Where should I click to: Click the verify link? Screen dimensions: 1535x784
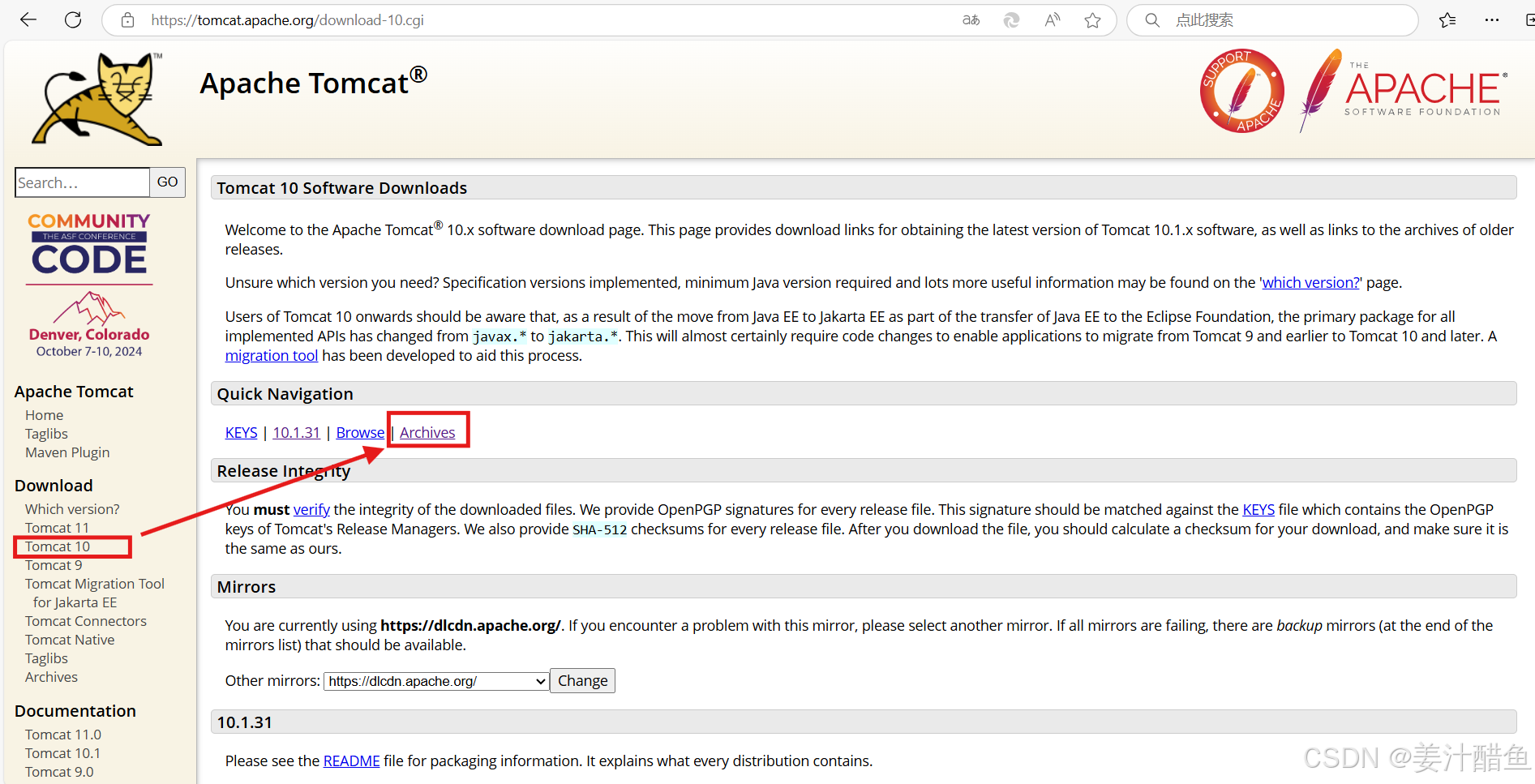click(x=311, y=510)
